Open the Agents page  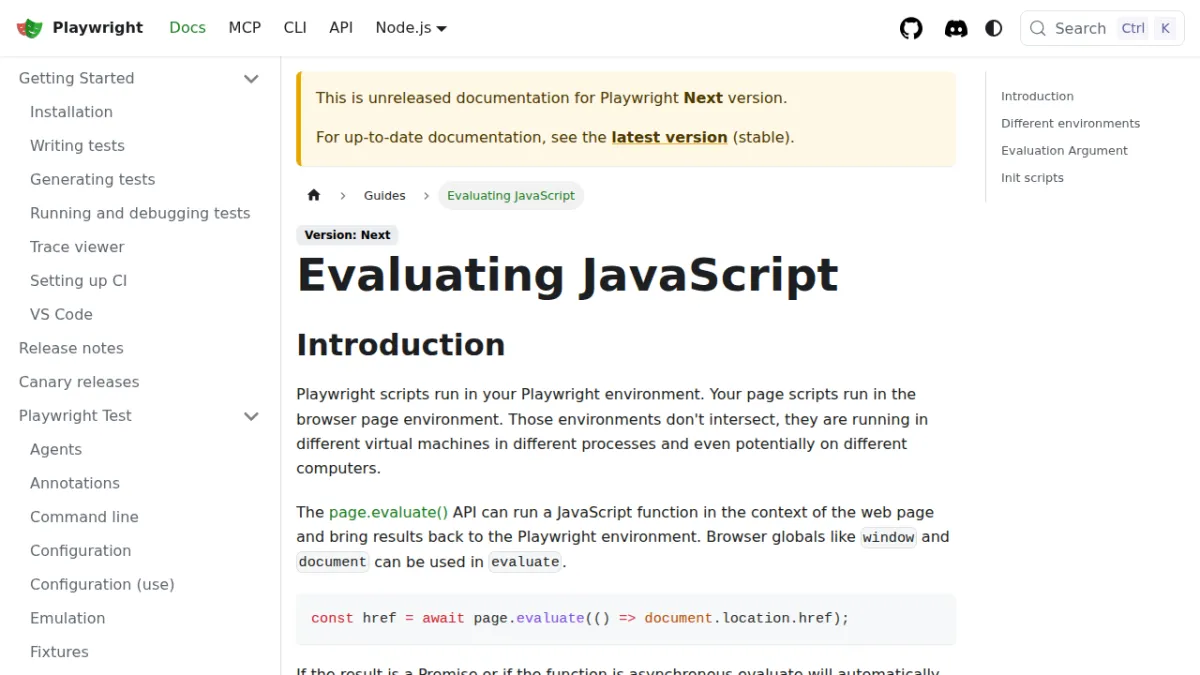56,450
